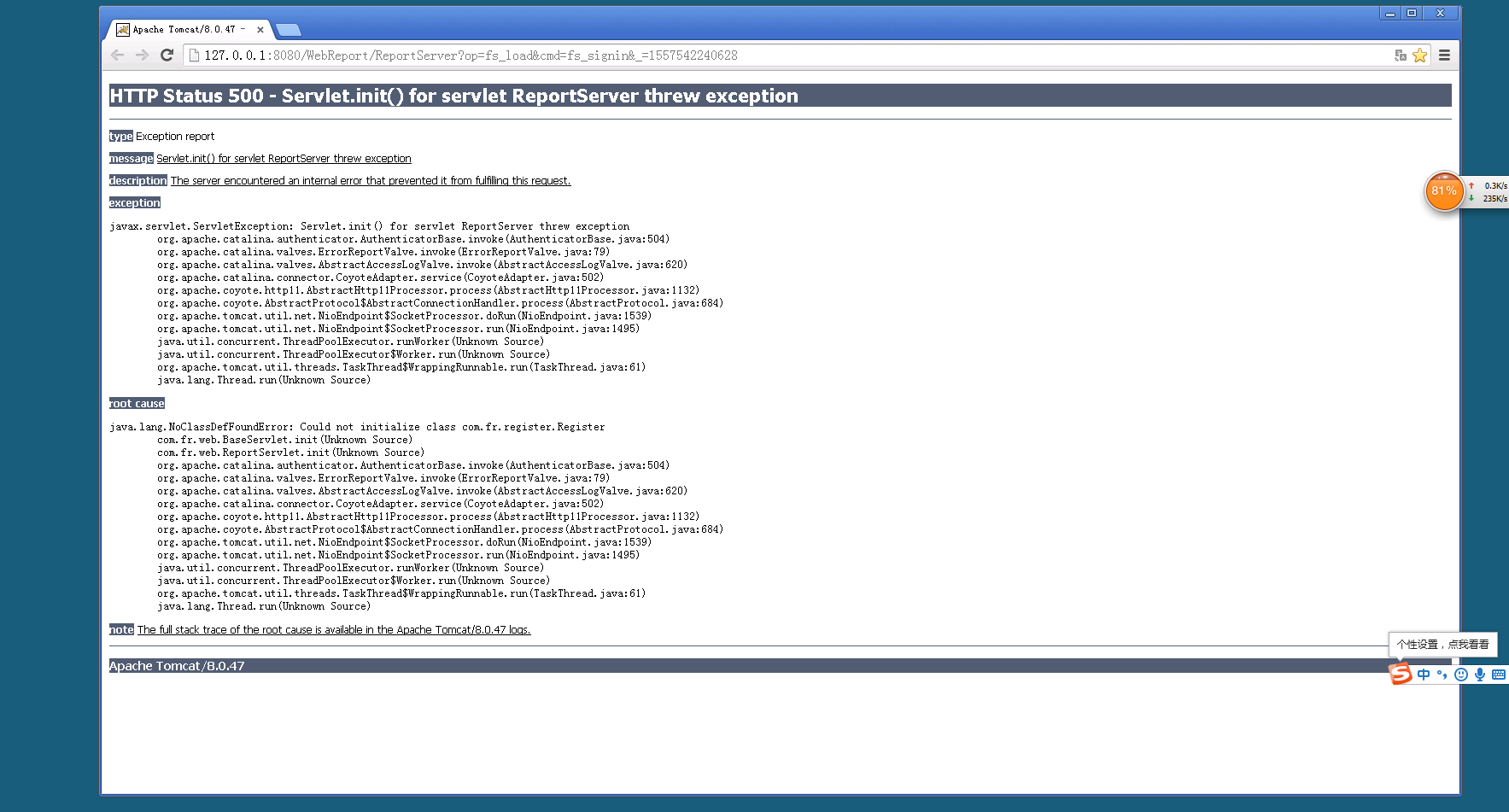Click the 'type' label
The height and width of the screenshot is (812, 1509).
click(x=121, y=136)
